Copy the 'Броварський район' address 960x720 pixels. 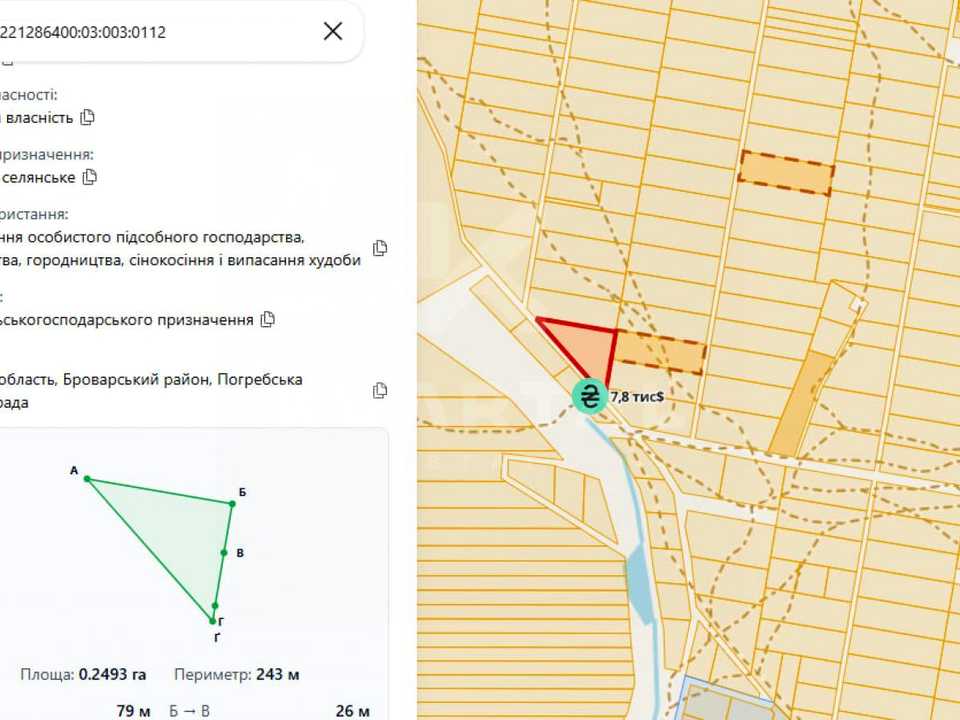(380, 391)
